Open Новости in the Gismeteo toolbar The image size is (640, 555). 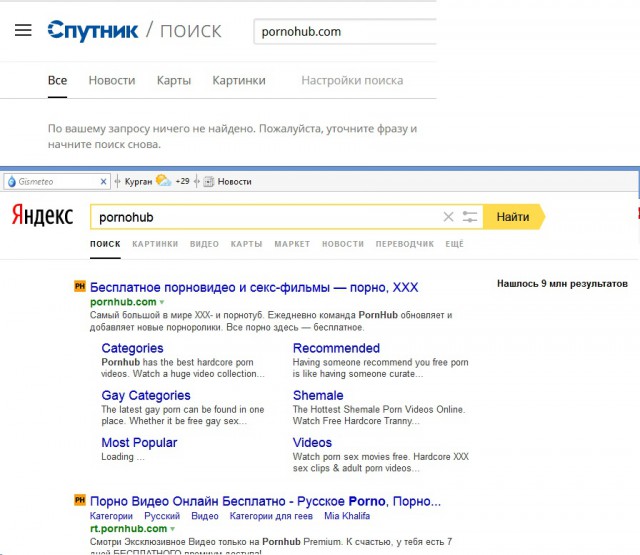[234, 182]
